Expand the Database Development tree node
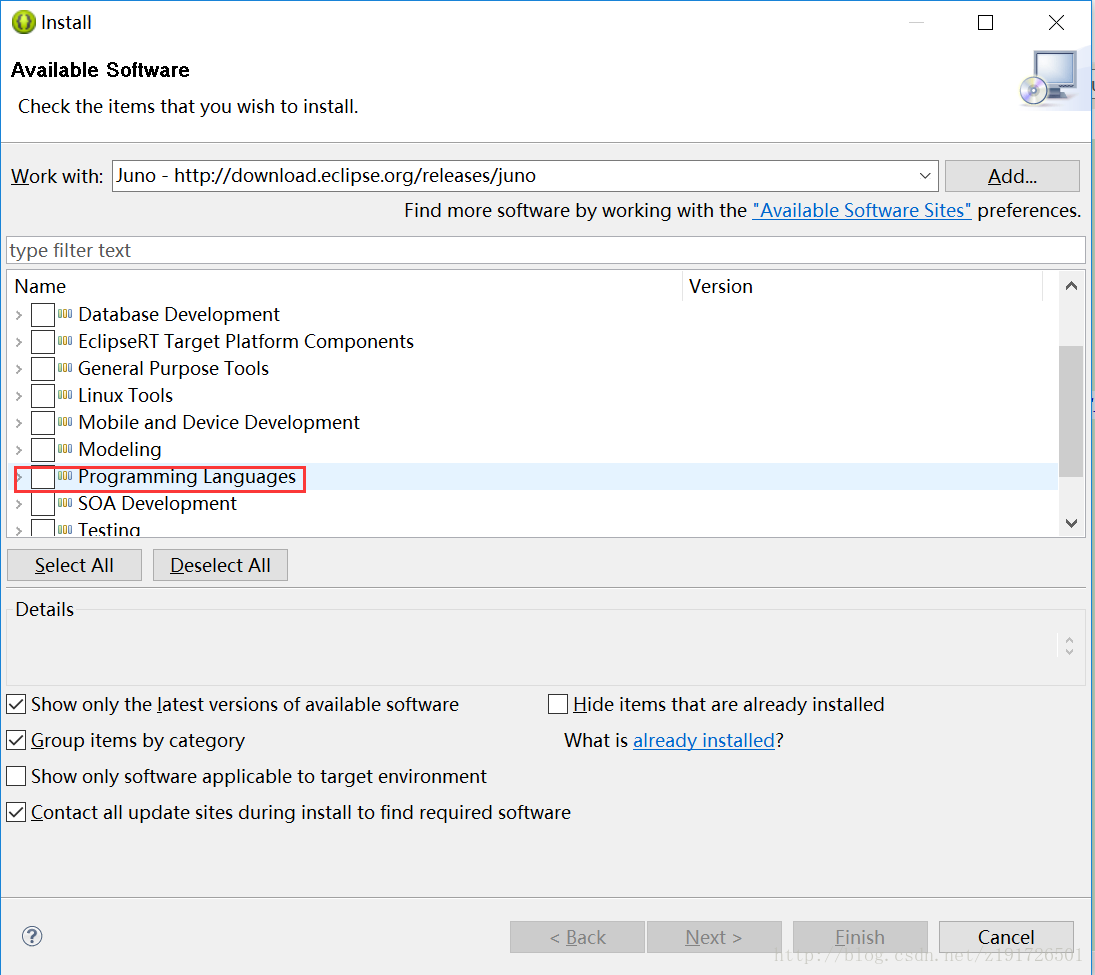1095x975 pixels. point(19,315)
